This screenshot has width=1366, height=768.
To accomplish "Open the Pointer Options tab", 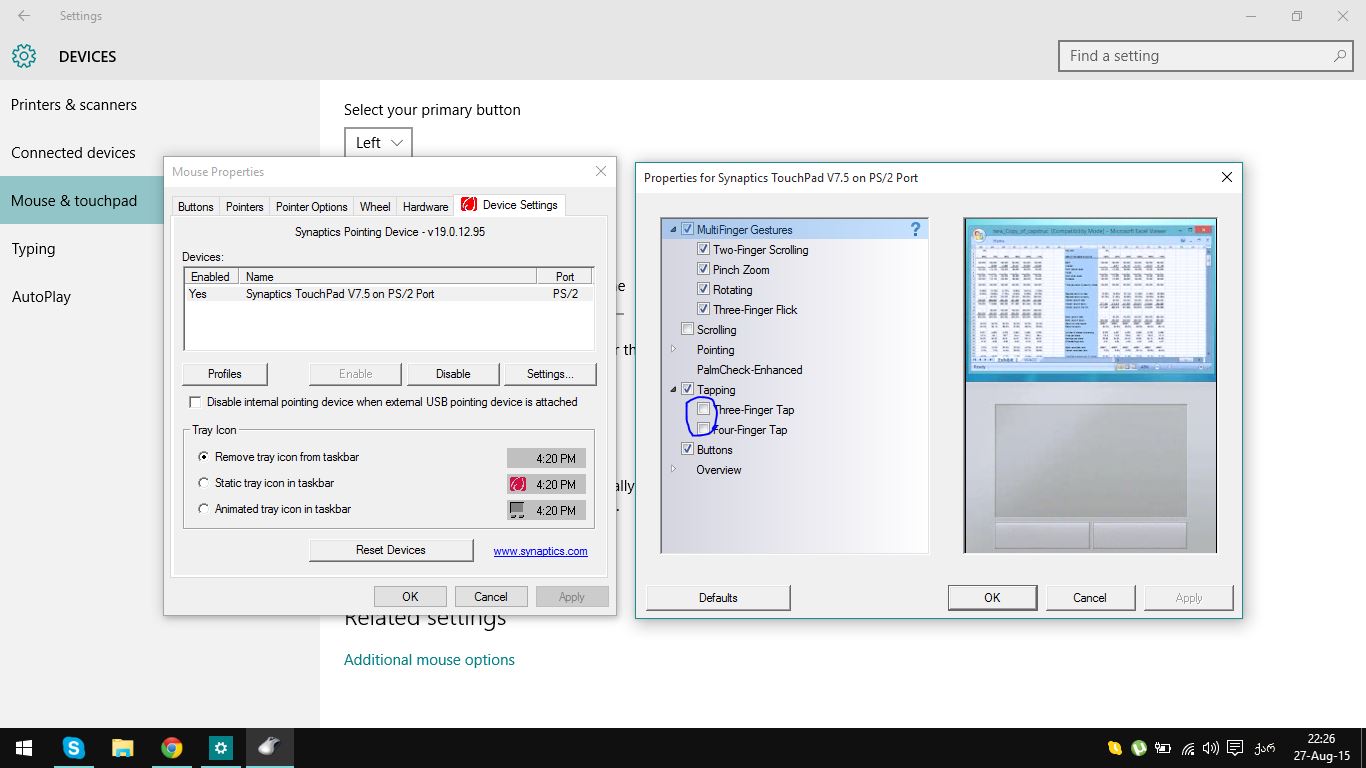I will (312, 207).
